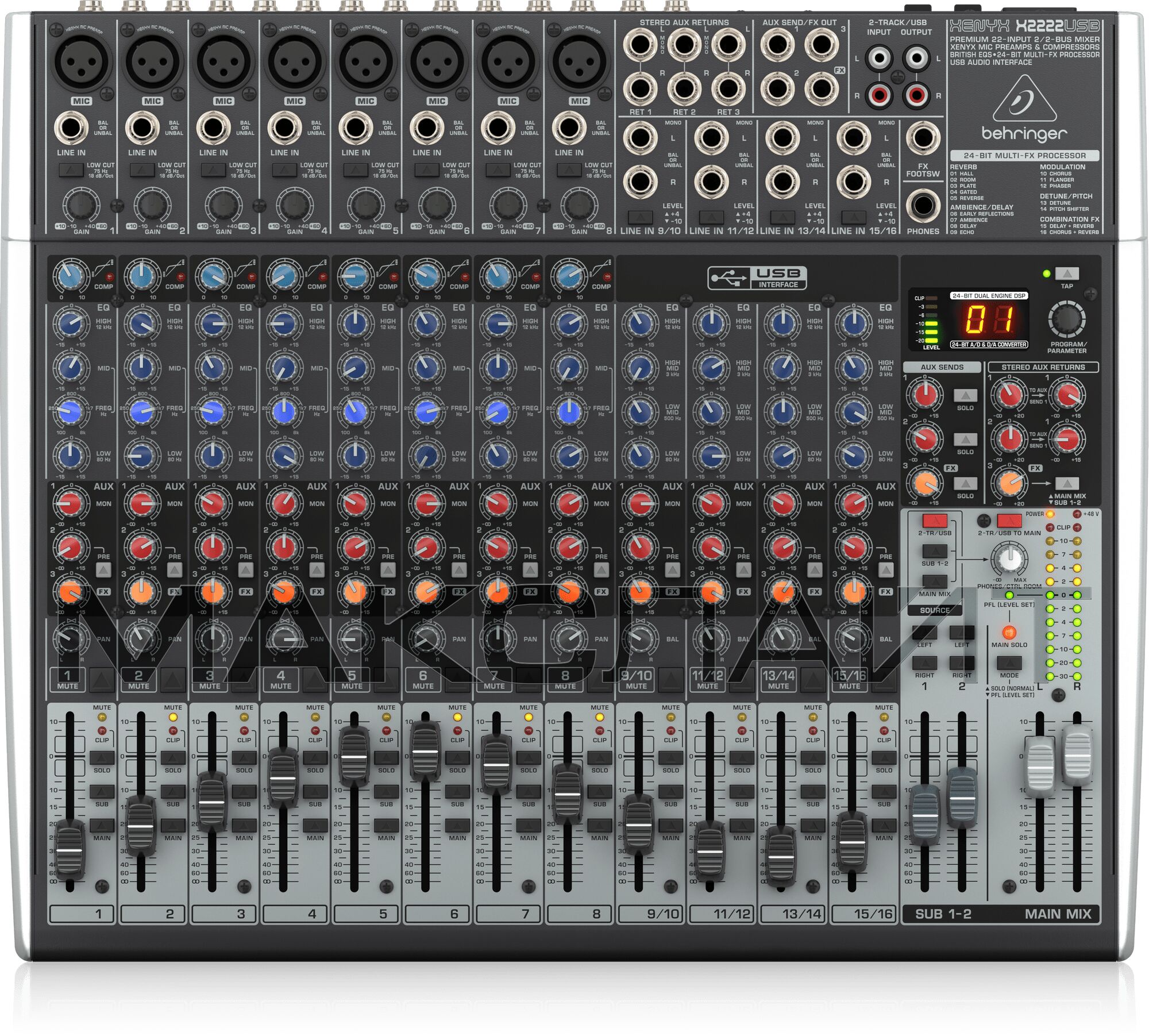Image resolution: width=1149 pixels, height=1036 pixels.
Task: Click the aux return 3 MAIN MIX/SUB 1-2 button
Action: click(x=1067, y=483)
